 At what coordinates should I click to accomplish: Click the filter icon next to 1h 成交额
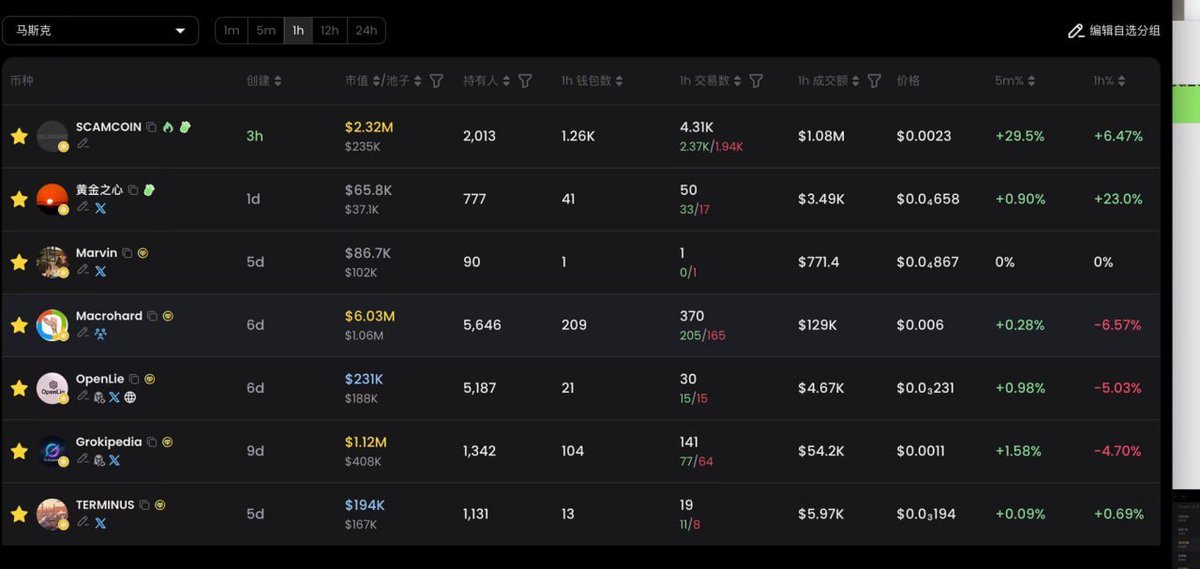[x=874, y=81]
